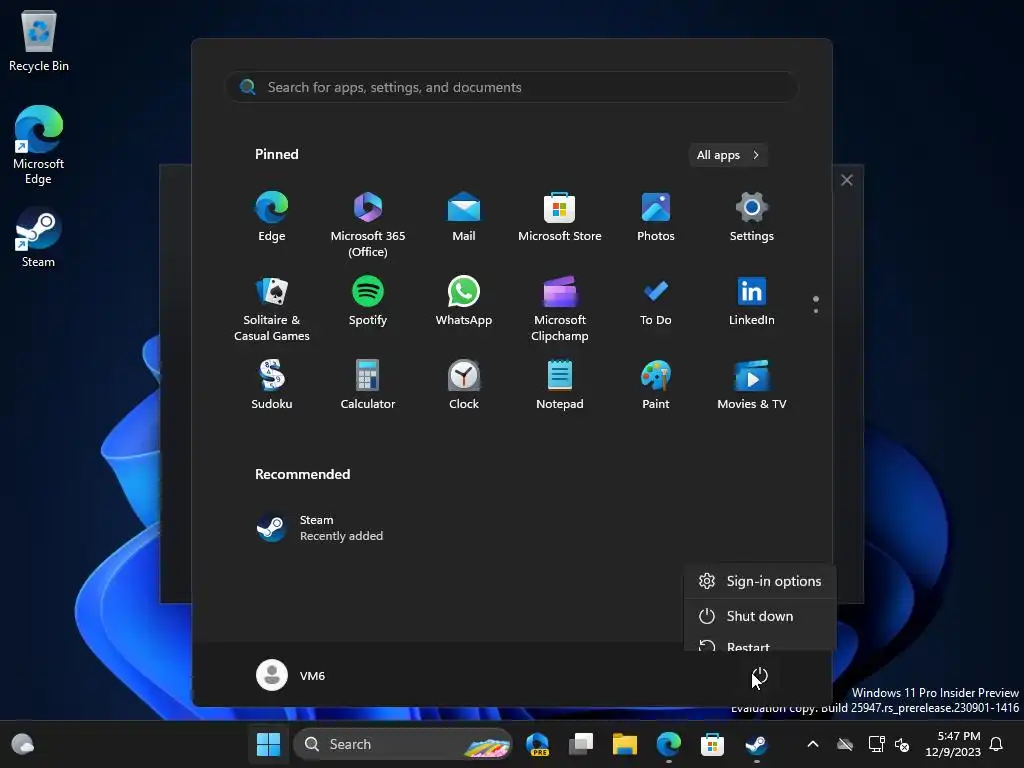The height and width of the screenshot is (768, 1024).
Task: Open the weather widget on taskbar
Action: coord(23,744)
